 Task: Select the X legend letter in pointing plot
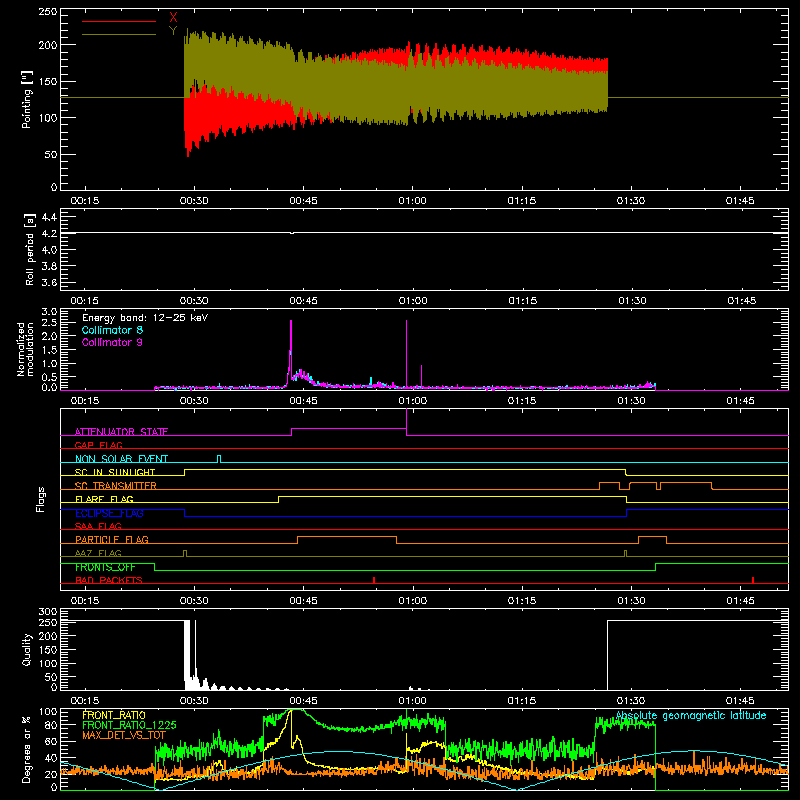[173, 18]
